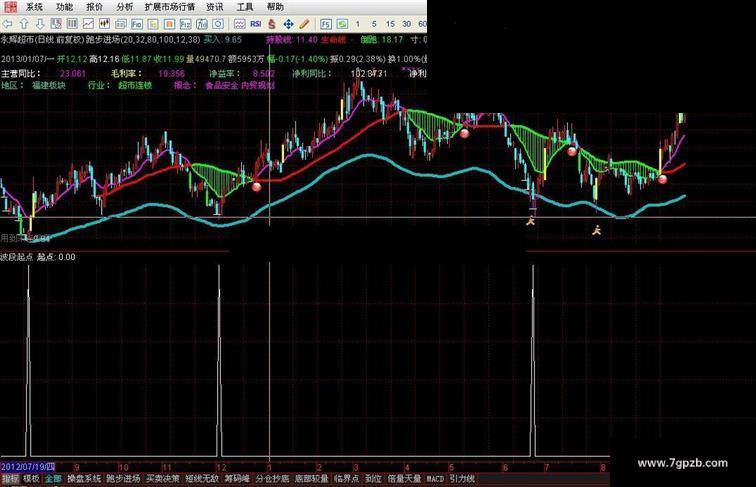Switch to the 15-minute period button
Screen dimensions: 756x487
(390, 24)
